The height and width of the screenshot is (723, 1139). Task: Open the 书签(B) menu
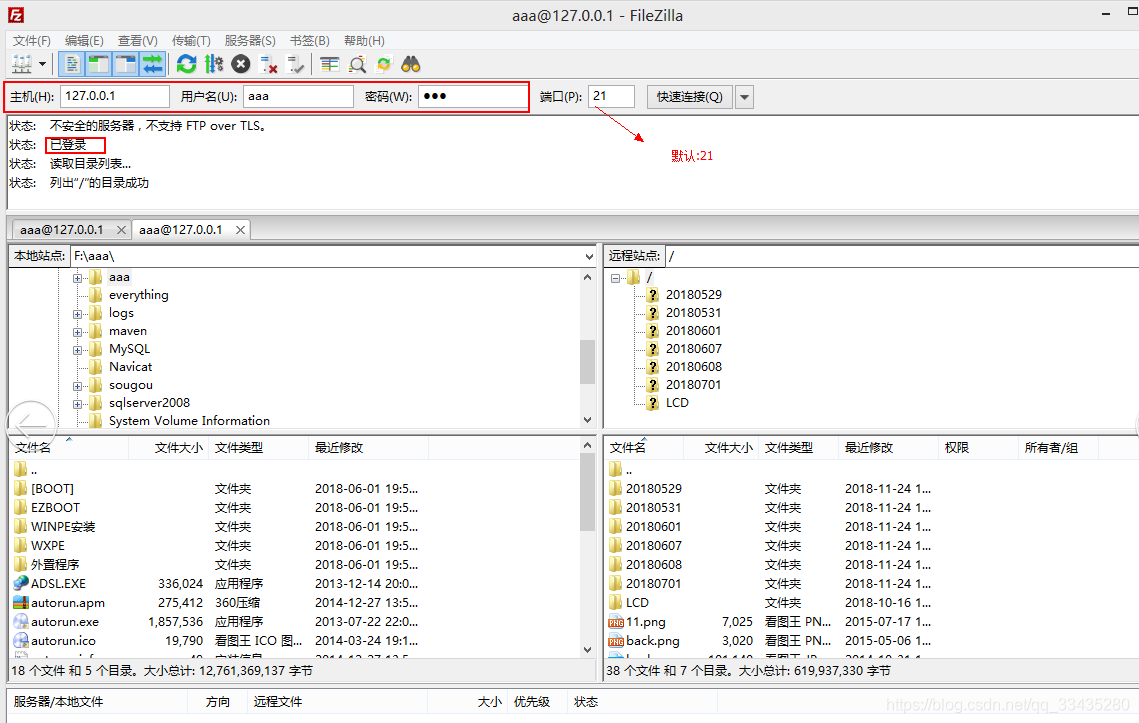click(x=309, y=41)
